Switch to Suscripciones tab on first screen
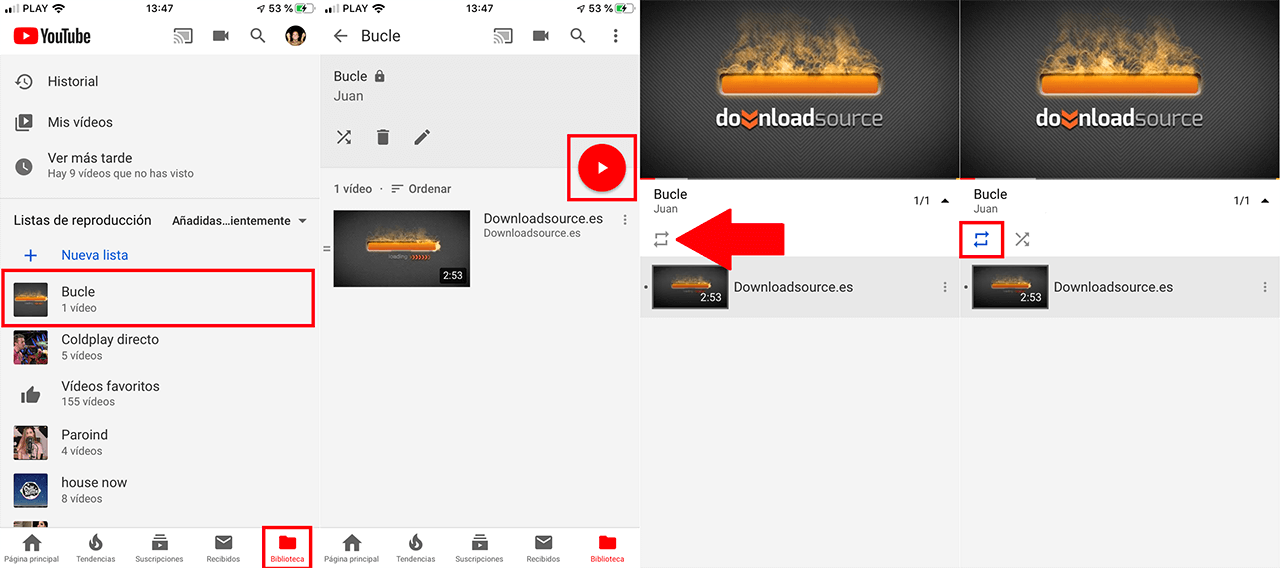 click(x=160, y=547)
